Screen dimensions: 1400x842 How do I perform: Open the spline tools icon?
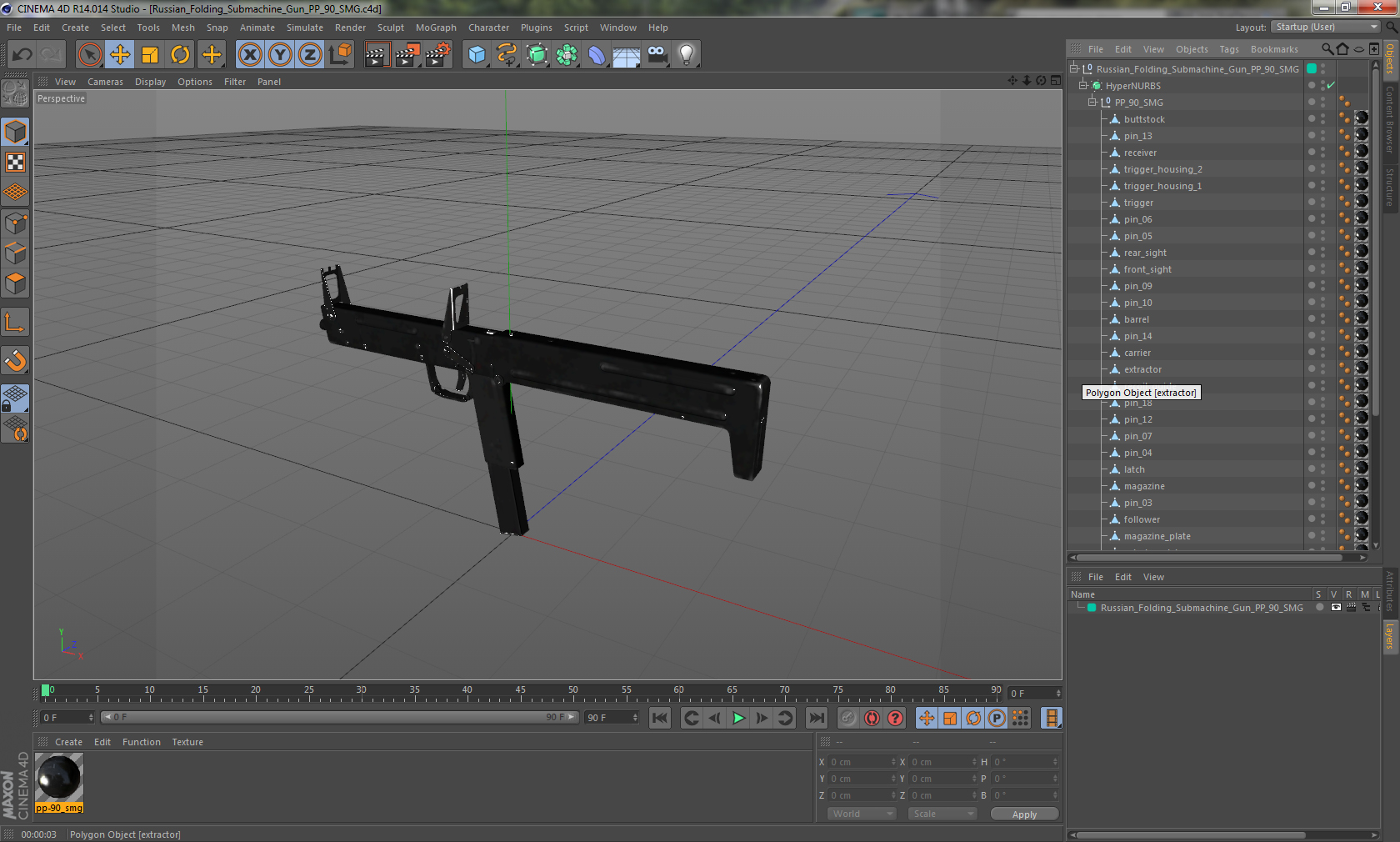point(507,55)
